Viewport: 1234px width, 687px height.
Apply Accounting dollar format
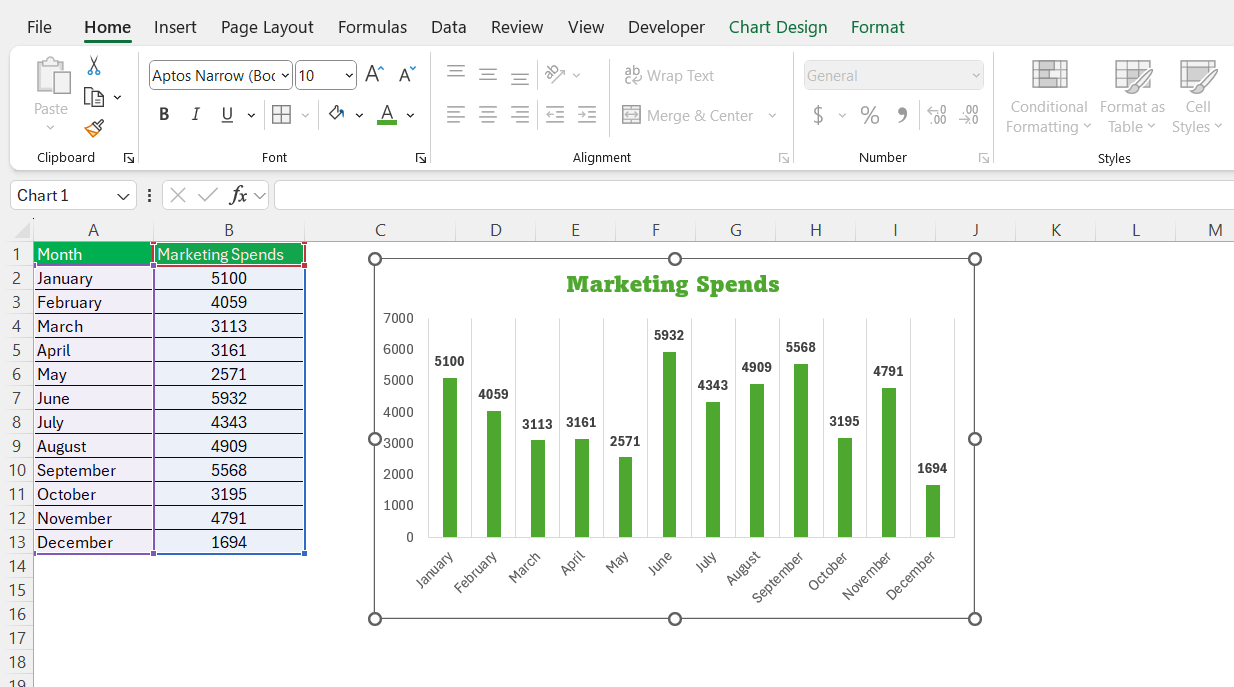818,116
